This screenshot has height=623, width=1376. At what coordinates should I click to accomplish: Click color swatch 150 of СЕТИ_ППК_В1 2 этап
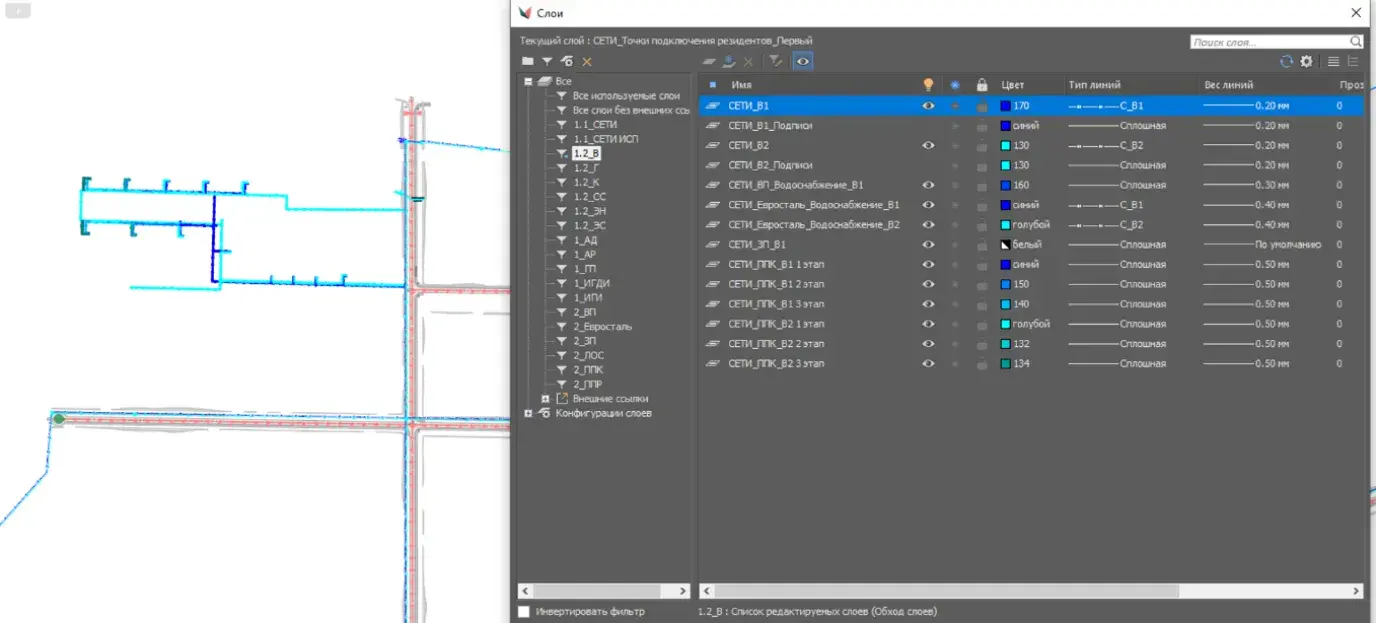coord(1006,284)
